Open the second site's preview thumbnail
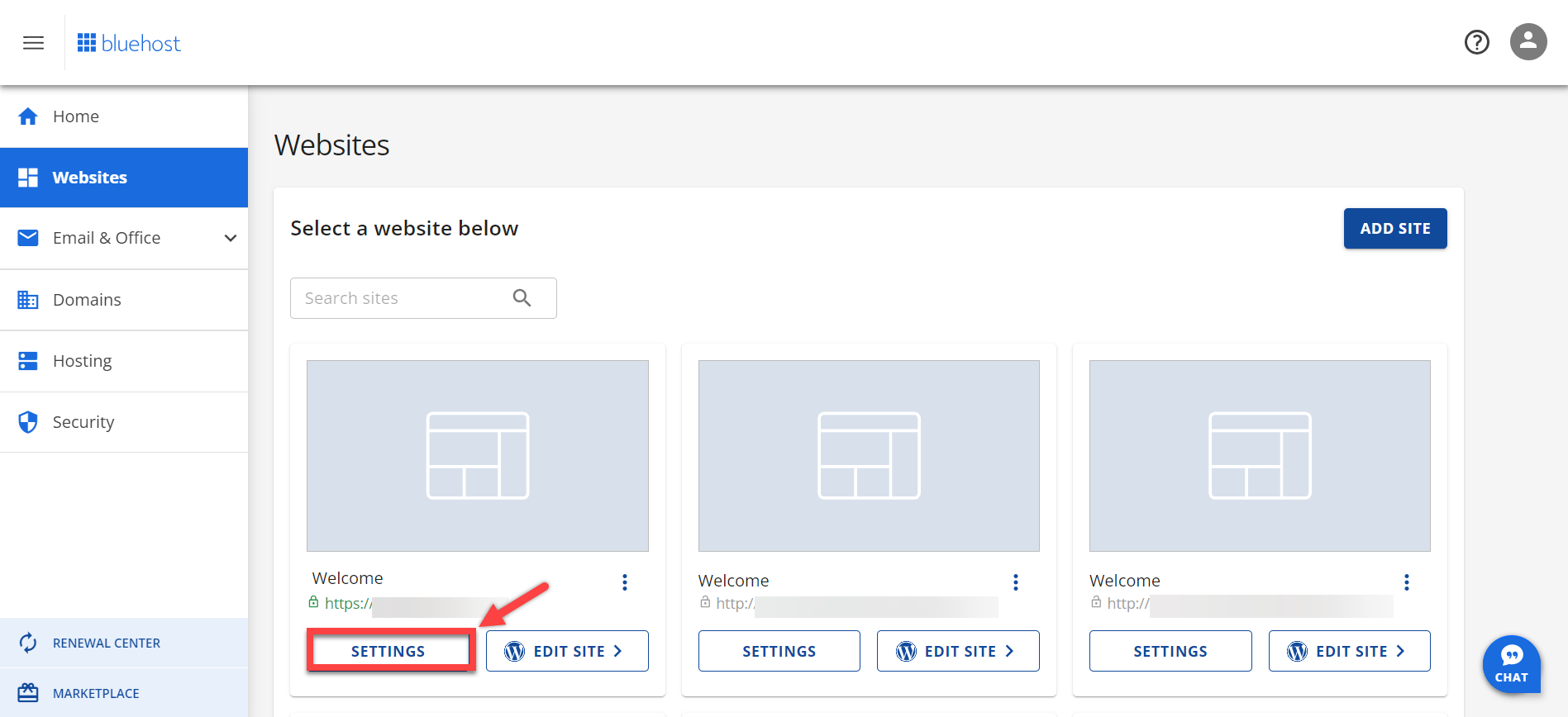The height and width of the screenshot is (717, 1568). tap(869, 456)
